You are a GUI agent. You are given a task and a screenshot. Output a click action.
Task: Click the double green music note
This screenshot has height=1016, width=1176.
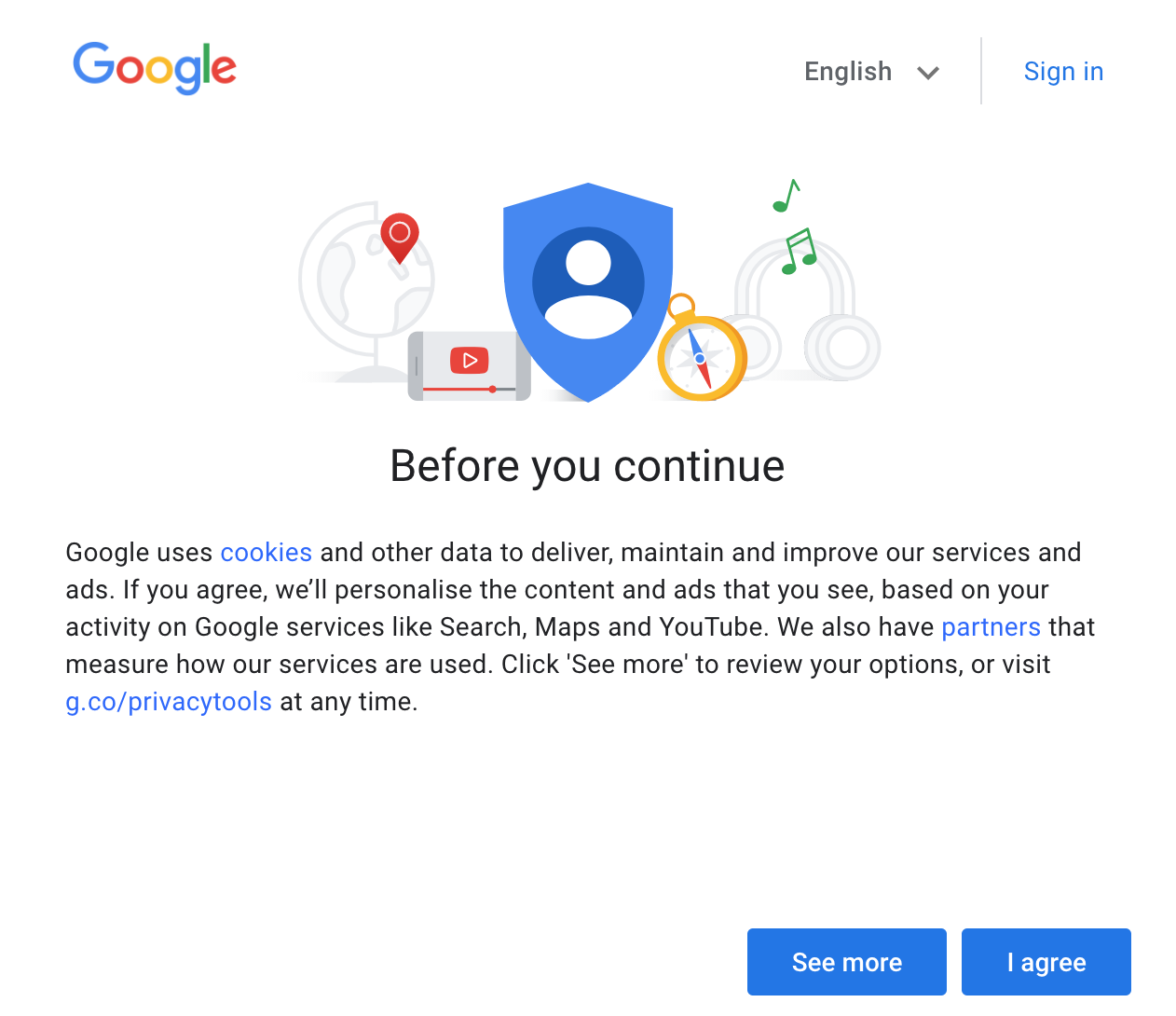[x=799, y=252]
